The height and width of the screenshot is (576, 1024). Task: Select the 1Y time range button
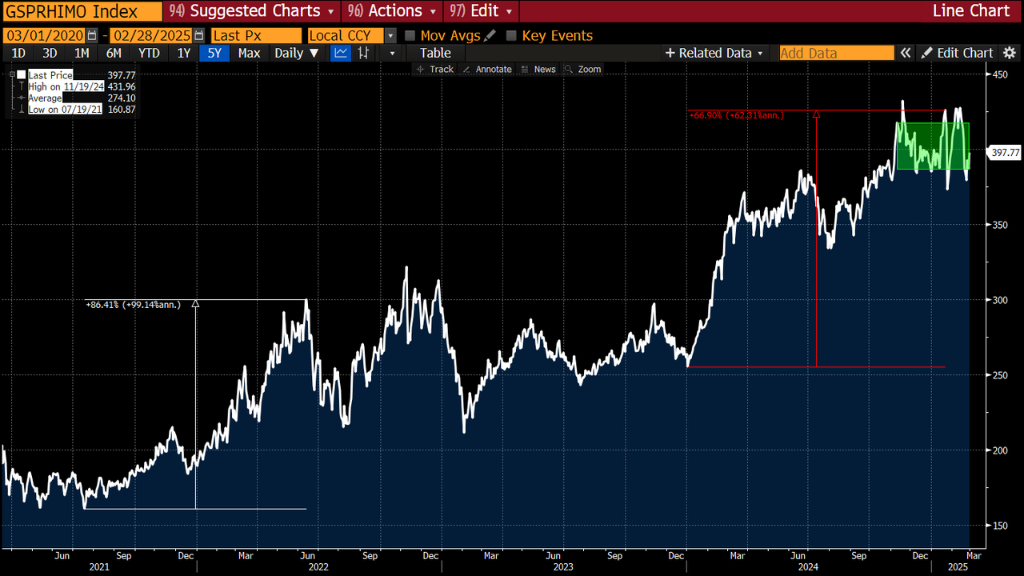[184, 54]
